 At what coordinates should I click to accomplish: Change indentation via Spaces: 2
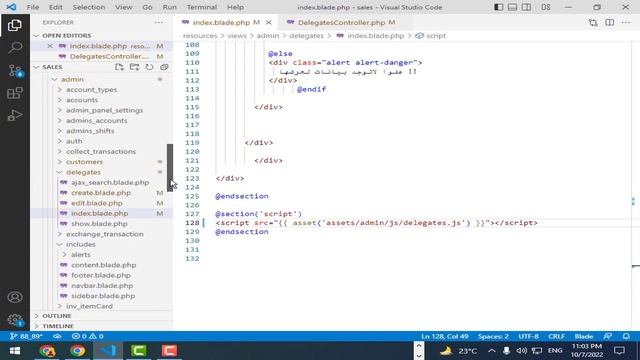point(493,336)
